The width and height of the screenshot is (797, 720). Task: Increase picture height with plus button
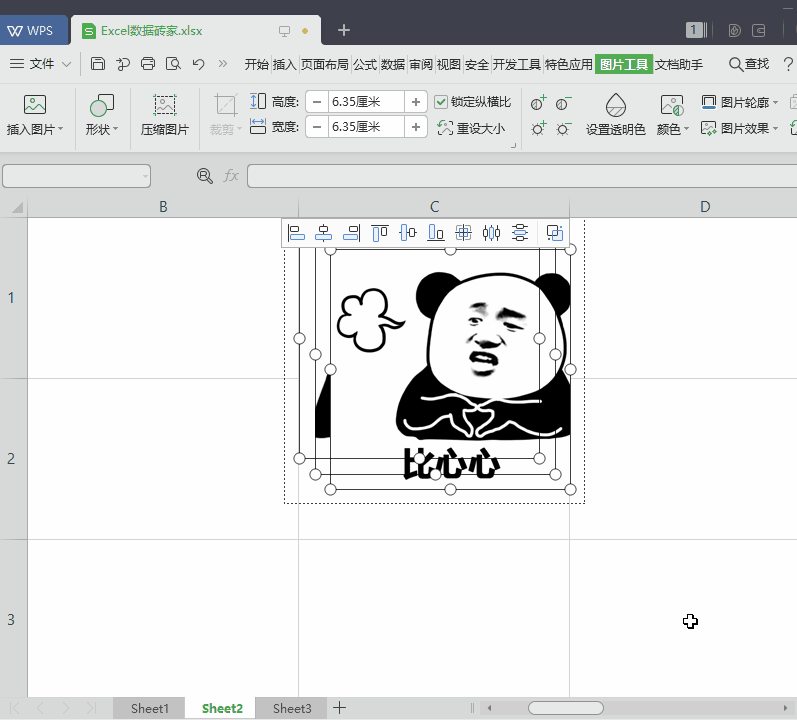pos(416,102)
